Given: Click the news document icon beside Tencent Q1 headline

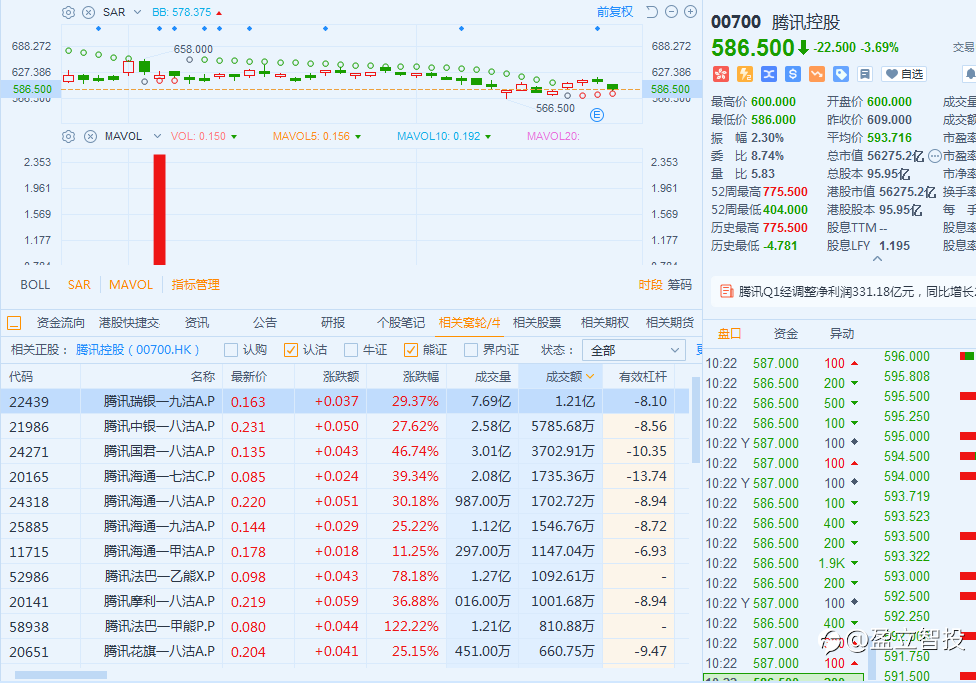Looking at the screenshot, I should click(x=725, y=291).
